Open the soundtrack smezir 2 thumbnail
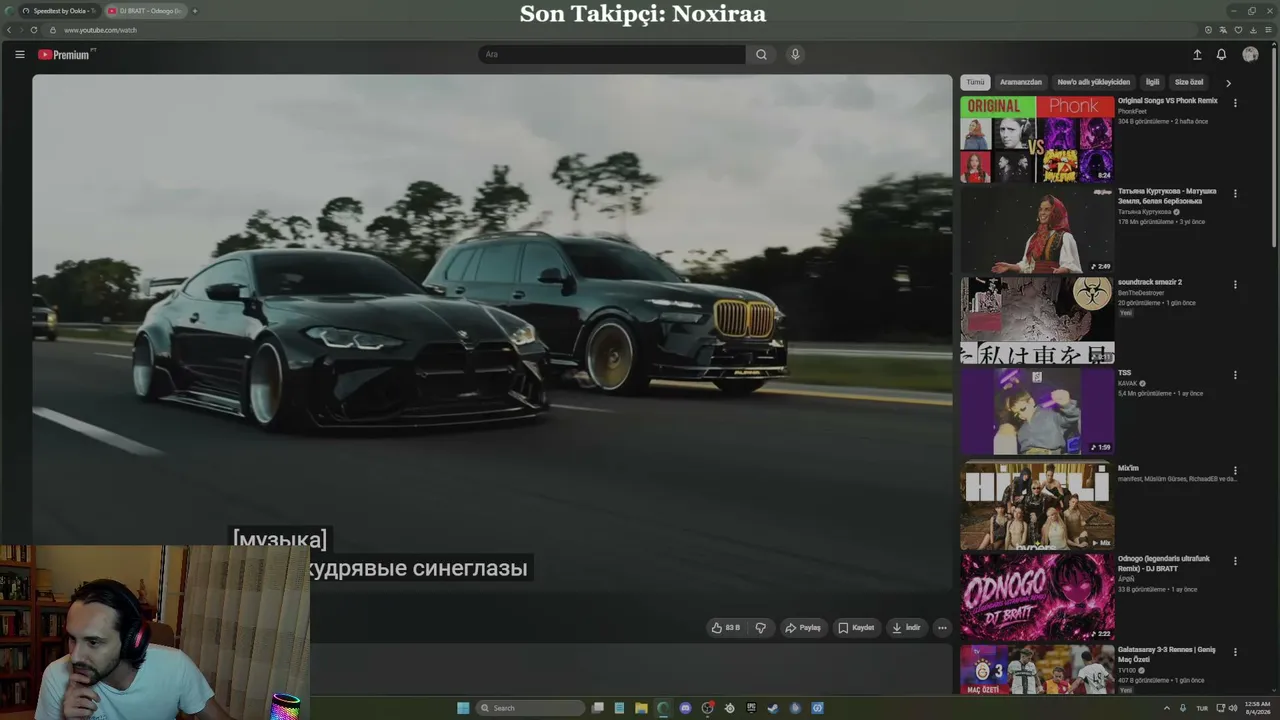Image resolution: width=1280 pixels, height=720 pixels. [1037, 321]
